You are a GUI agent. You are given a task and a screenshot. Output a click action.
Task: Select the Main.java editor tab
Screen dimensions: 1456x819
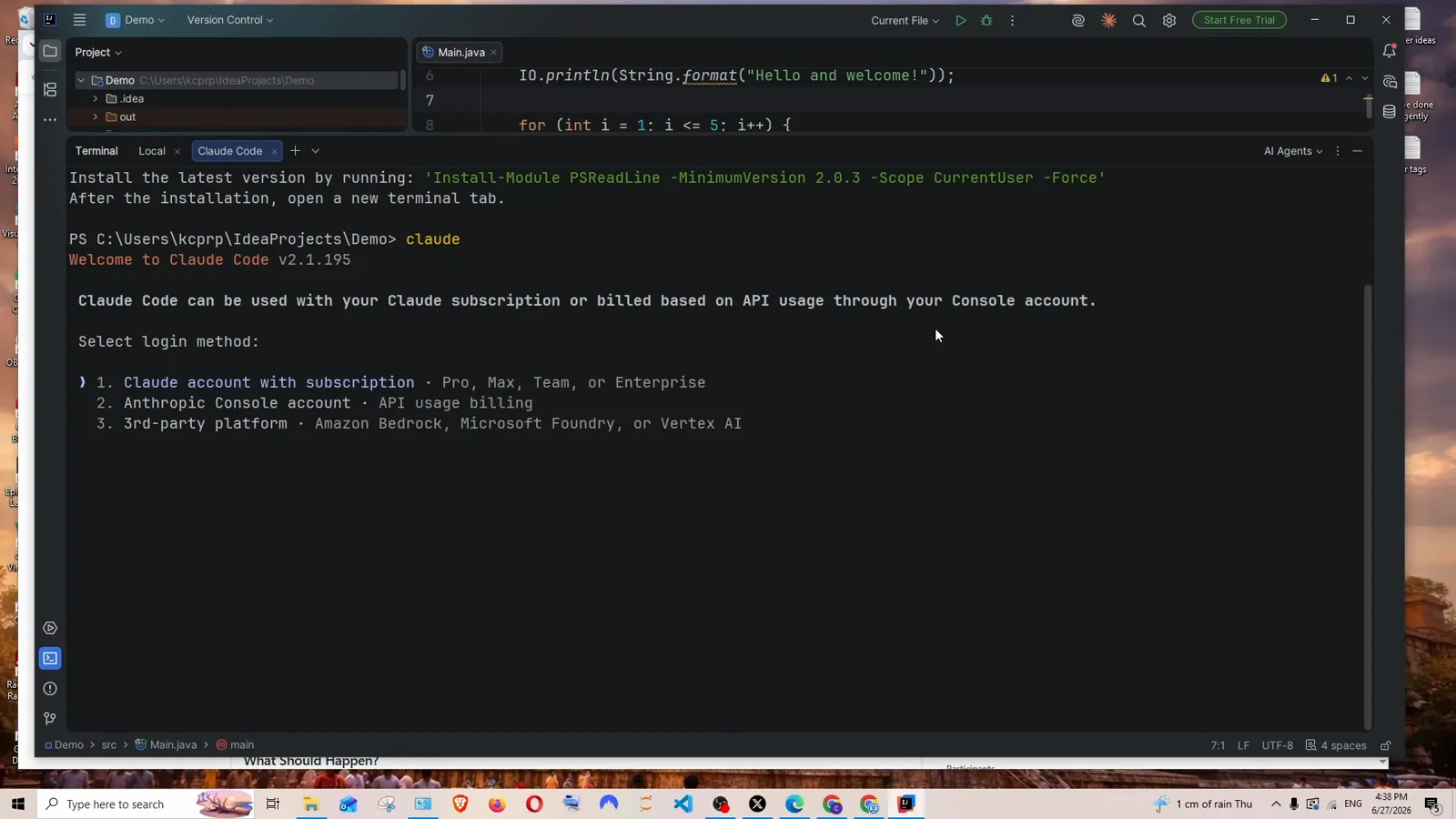460,52
